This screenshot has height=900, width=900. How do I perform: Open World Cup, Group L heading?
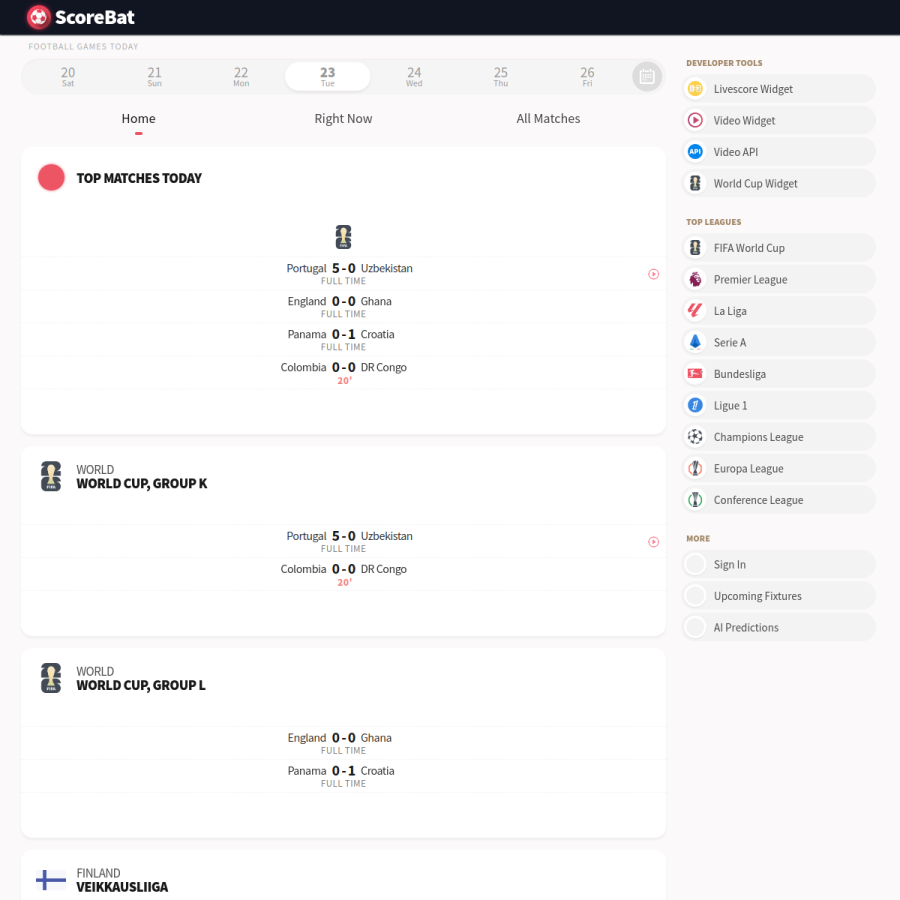click(141, 686)
